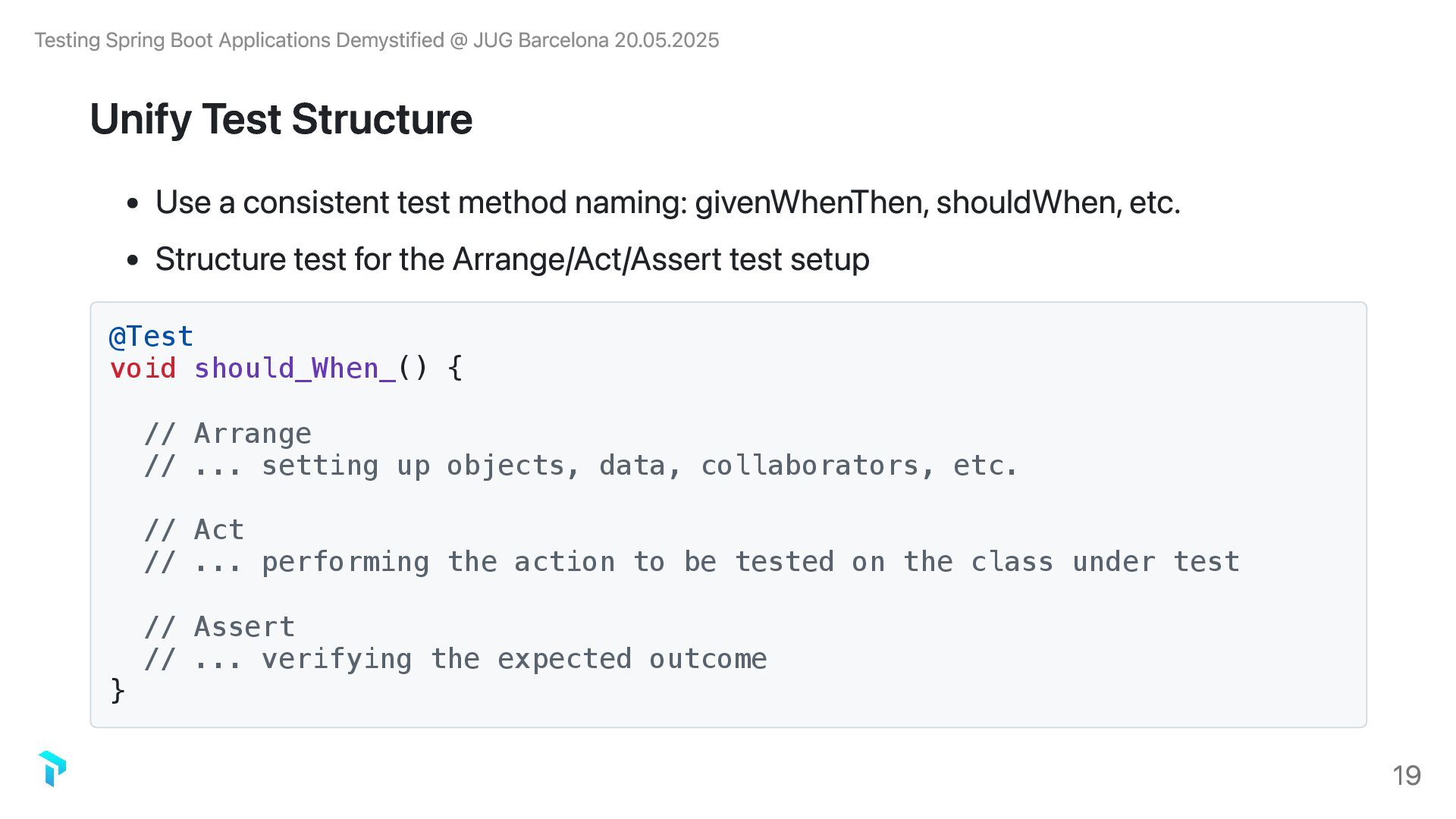Image resolution: width=1456 pixels, height=819 pixels.
Task: Click the 'performing the action' comment line
Action: pyautogui.click(x=691, y=562)
